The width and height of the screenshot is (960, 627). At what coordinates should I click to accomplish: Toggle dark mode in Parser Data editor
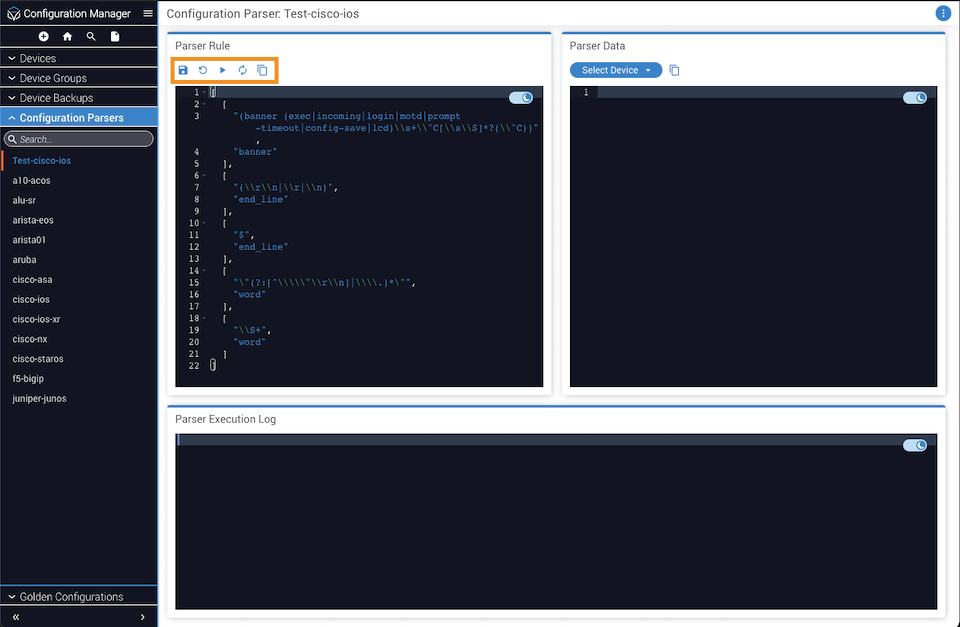(x=915, y=97)
